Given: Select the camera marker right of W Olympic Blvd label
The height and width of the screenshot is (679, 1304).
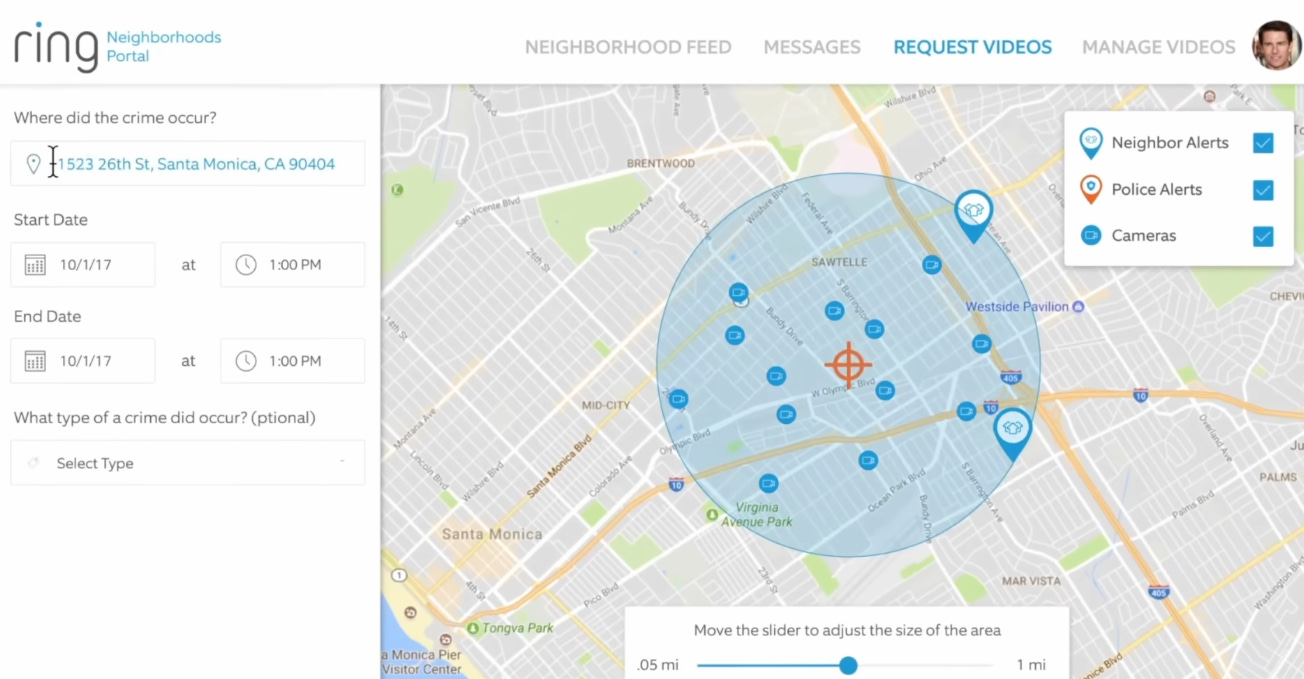Looking at the screenshot, I should coord(884,390).
